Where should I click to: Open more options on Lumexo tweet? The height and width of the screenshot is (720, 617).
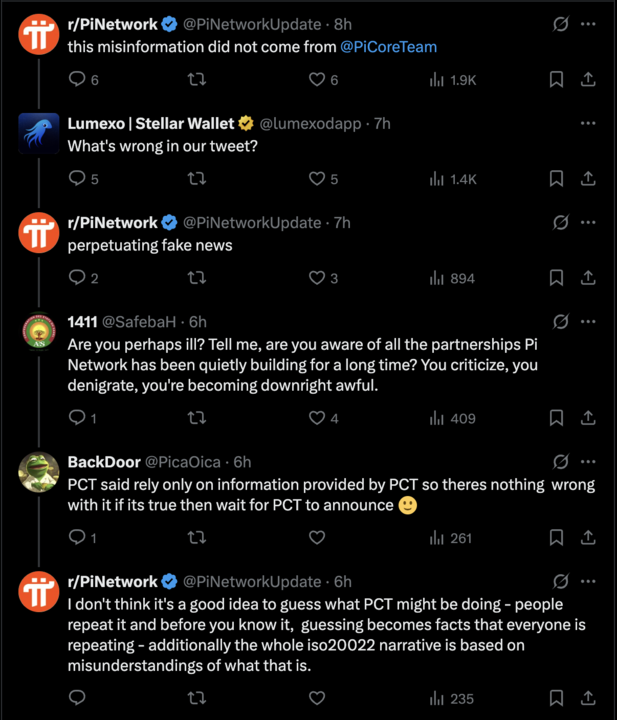click(589, 123)
